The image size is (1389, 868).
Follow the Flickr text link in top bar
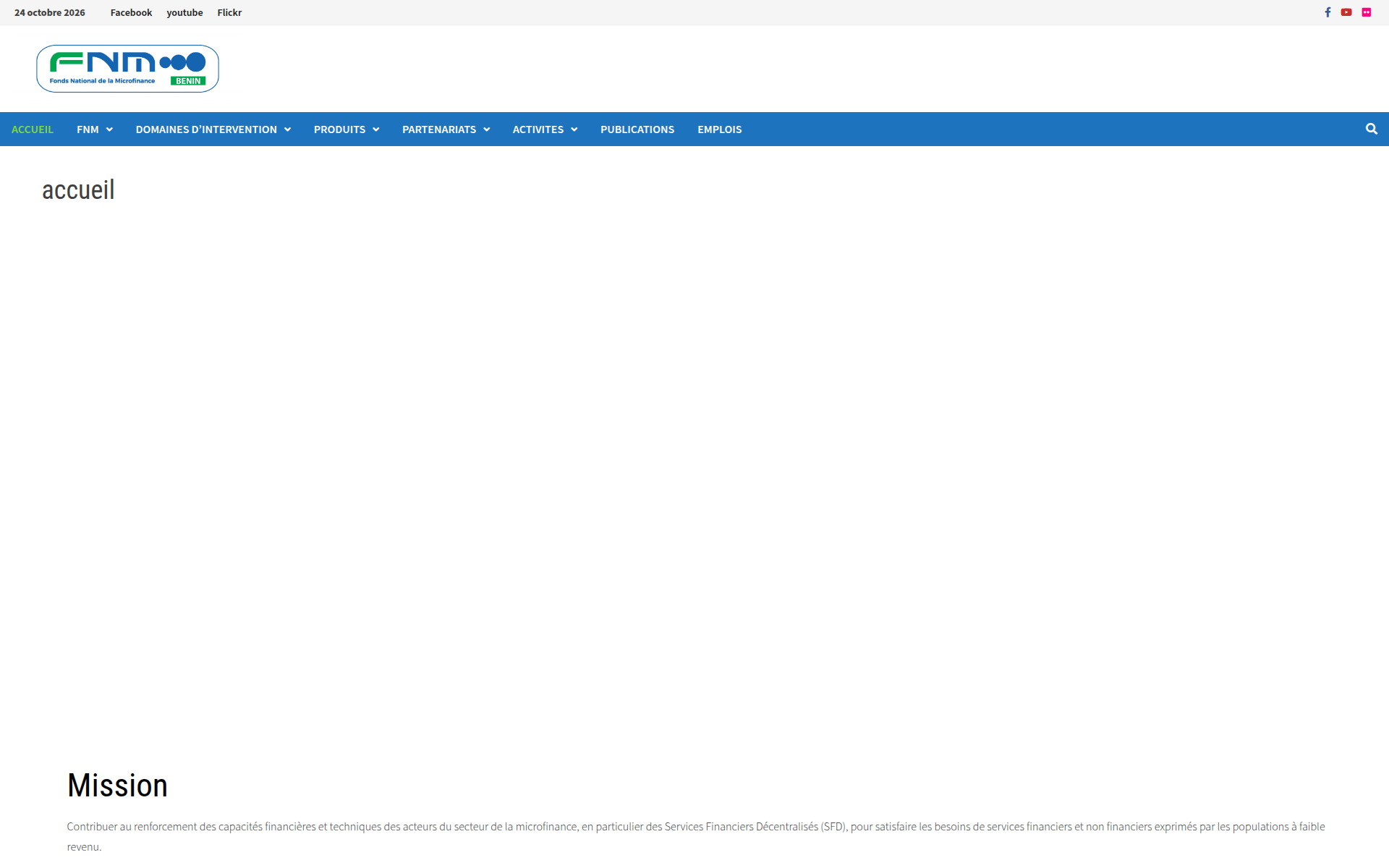(229, 12)
